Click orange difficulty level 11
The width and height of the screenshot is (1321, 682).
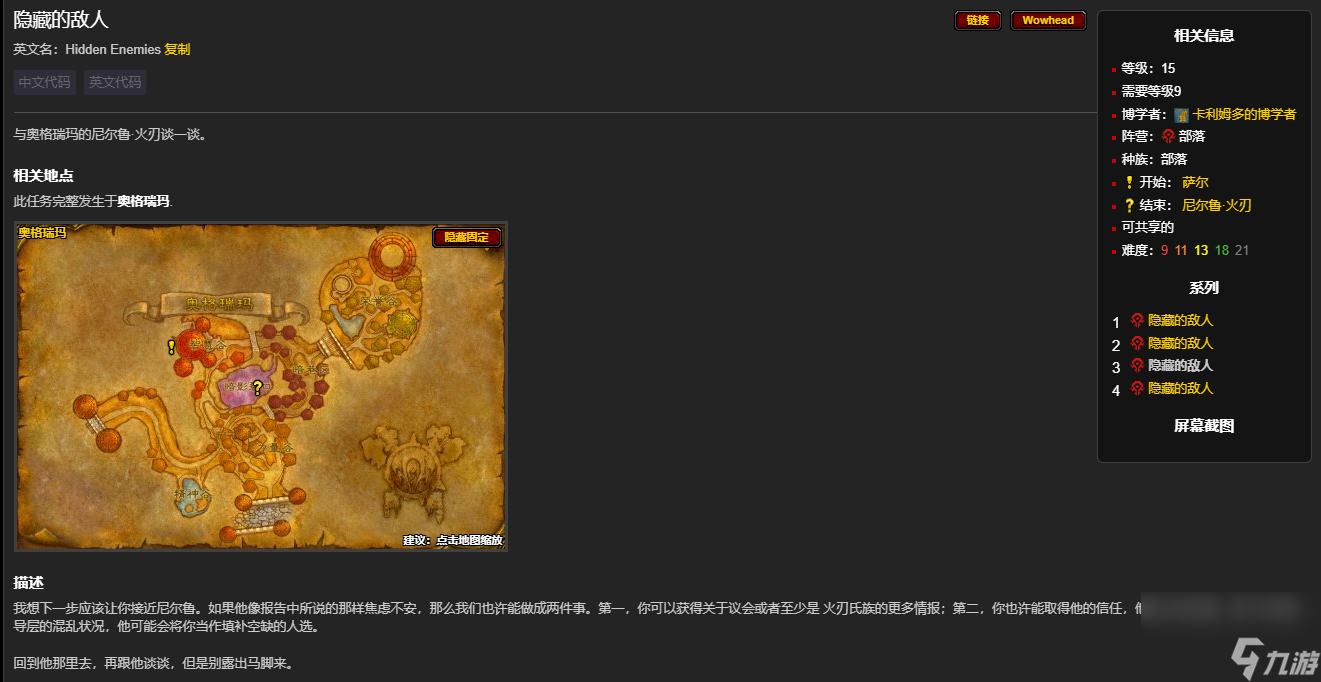[x=1181, y=250]
